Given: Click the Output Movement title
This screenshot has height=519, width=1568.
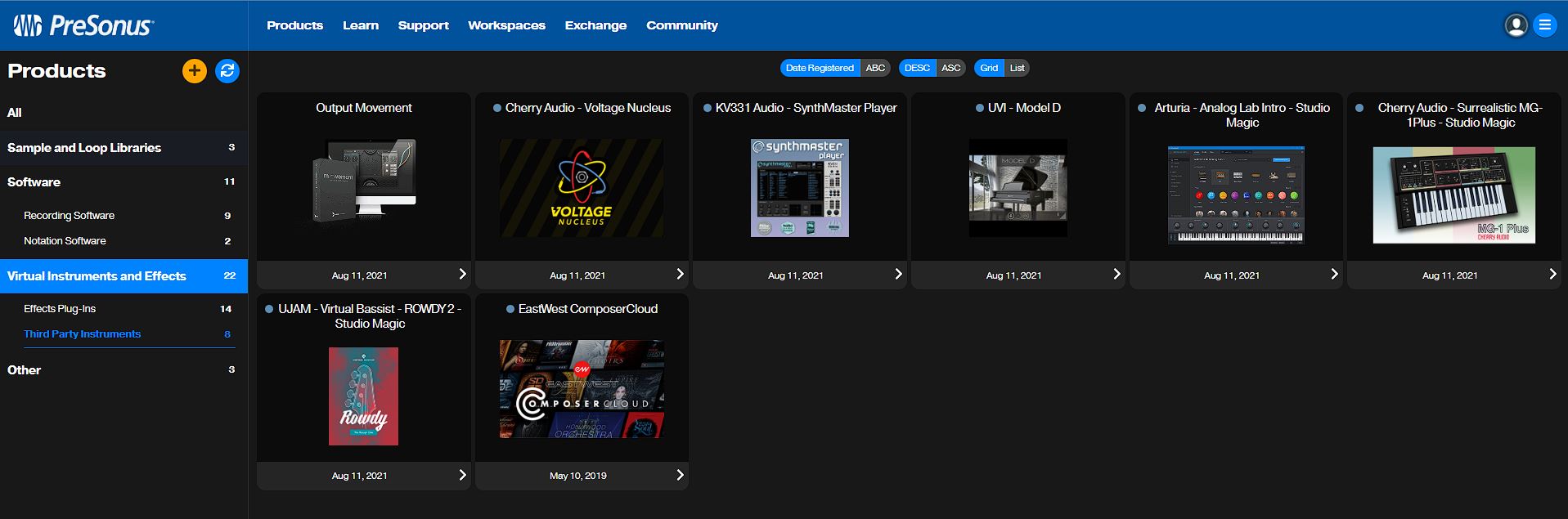Looking at the screenshot, I should pos(364,108).
